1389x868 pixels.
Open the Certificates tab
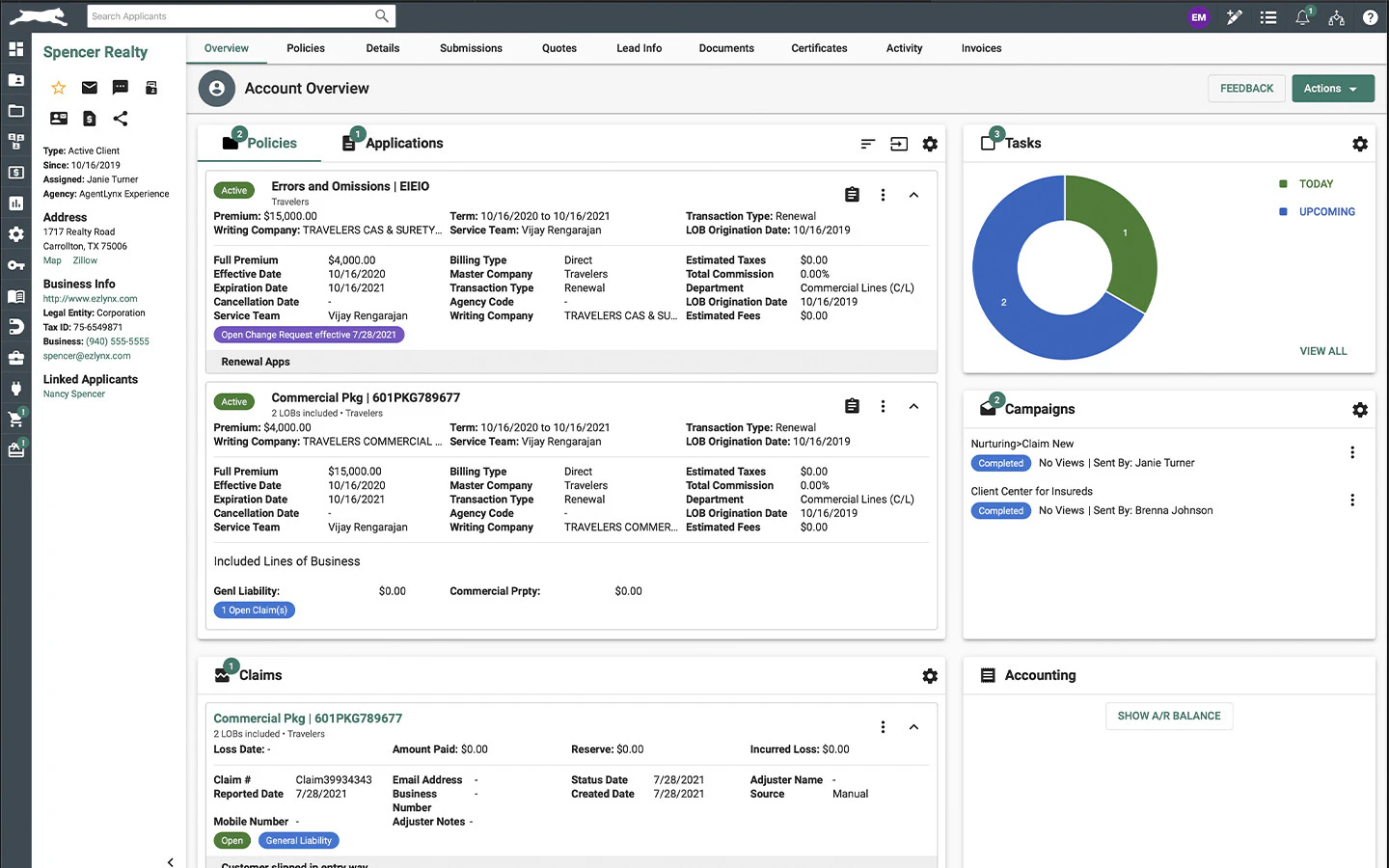click(x=818, y=48)
